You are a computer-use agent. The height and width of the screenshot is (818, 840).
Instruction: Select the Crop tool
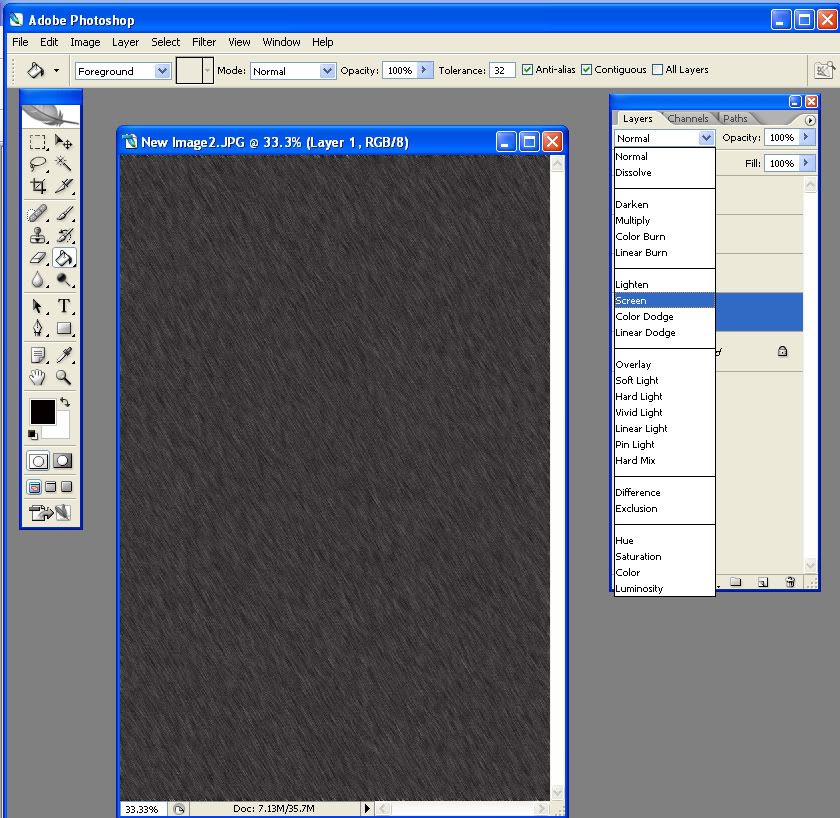coord(38,186)
